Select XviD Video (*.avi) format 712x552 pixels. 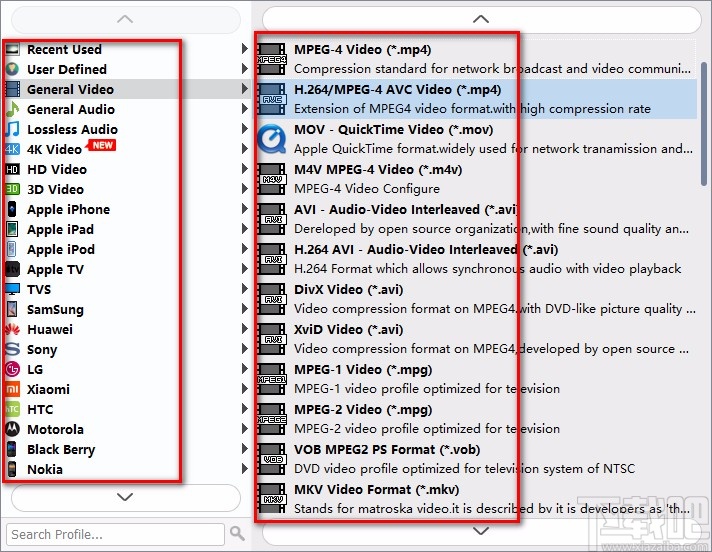[476, 339]
